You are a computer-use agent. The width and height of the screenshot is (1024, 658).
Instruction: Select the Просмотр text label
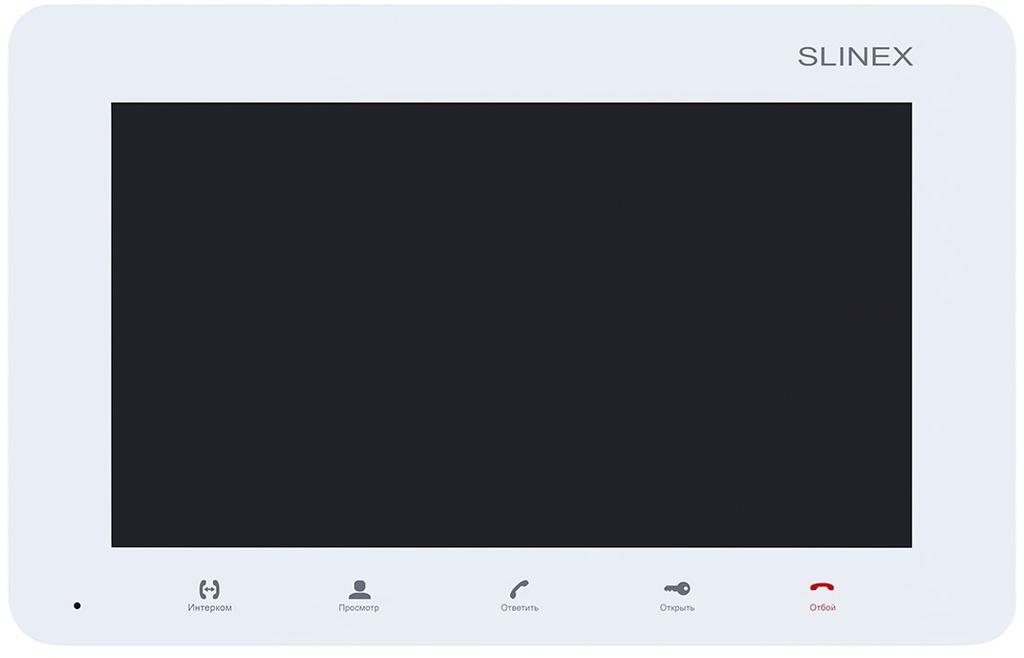pos(359,608)
